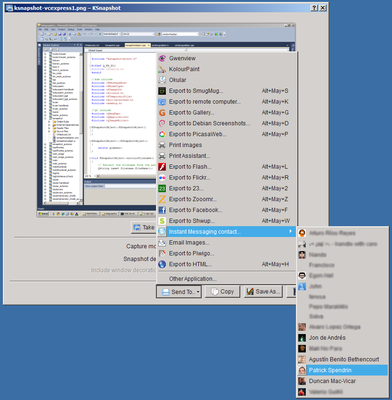
Task: Click the snapshot preview thumbnail
Action: 166,120
